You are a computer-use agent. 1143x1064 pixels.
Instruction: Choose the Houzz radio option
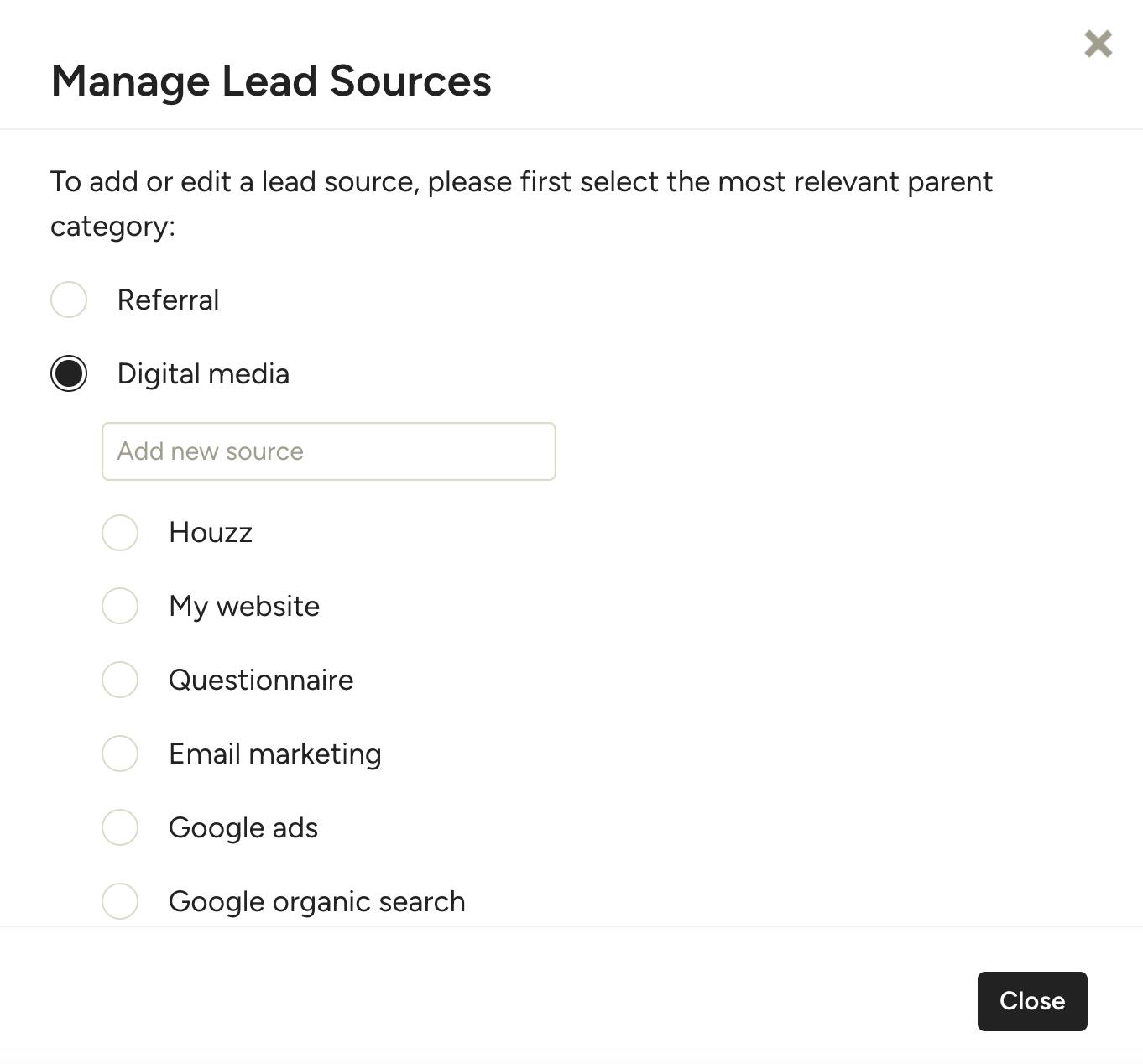pyautogui.click(x=120, y=533)
